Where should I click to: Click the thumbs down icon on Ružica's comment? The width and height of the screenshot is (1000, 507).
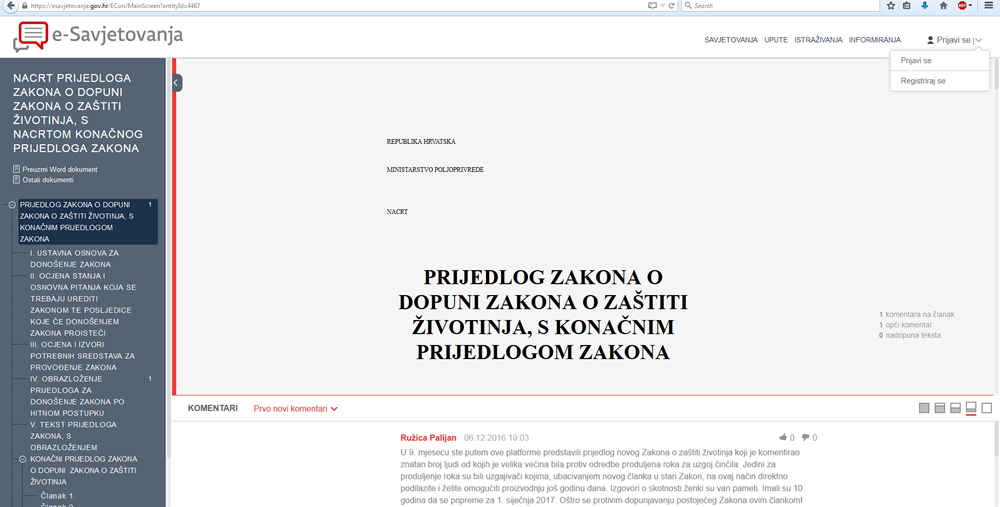805,438
